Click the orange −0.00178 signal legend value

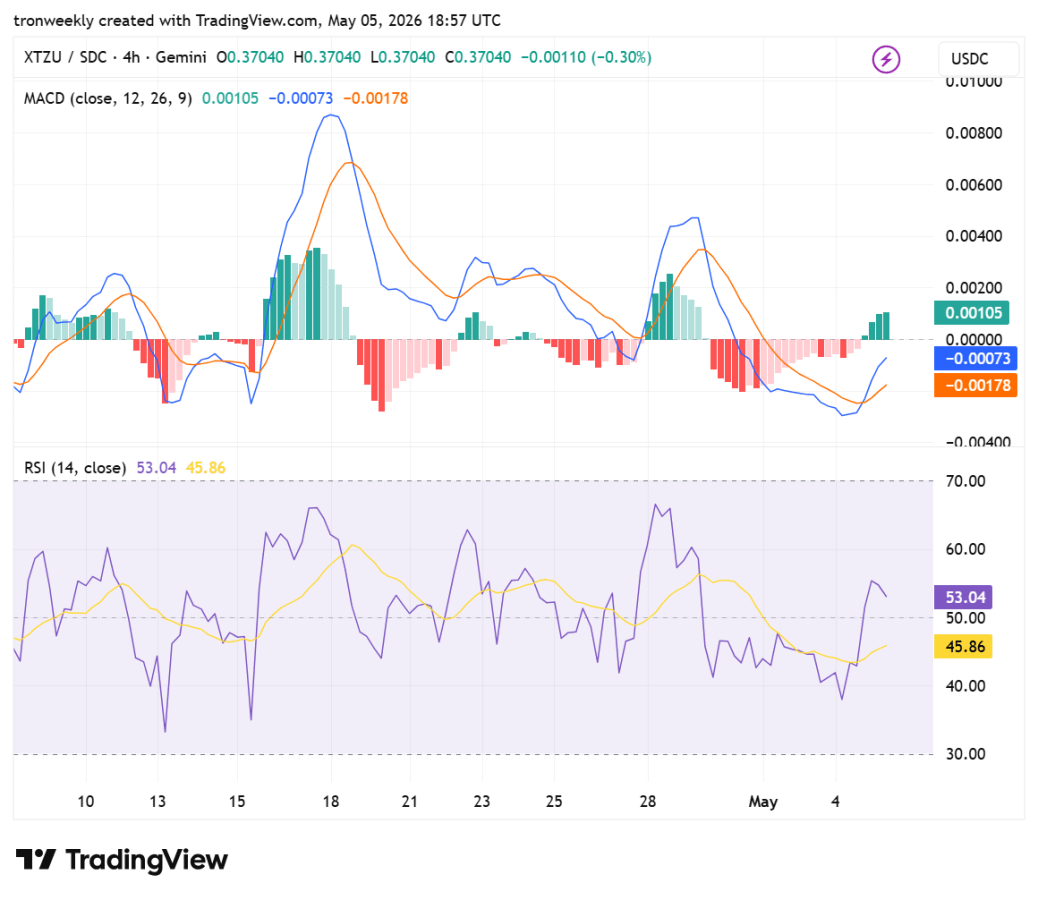pos(375,99)
